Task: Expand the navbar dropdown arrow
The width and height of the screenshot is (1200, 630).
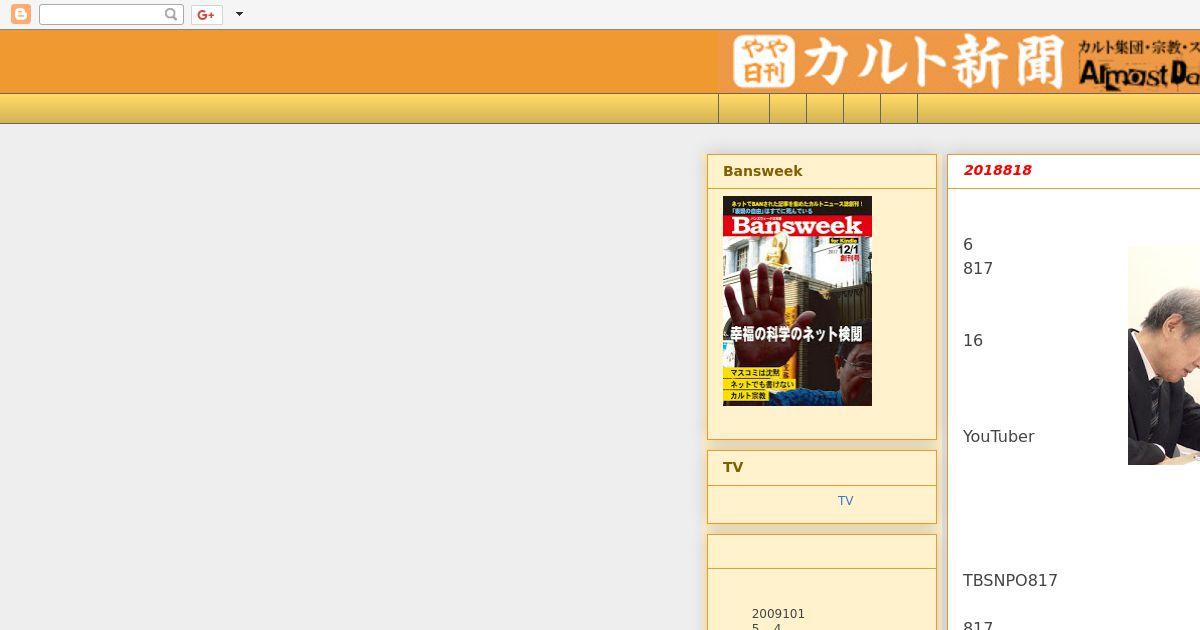Action: point(239,14)
